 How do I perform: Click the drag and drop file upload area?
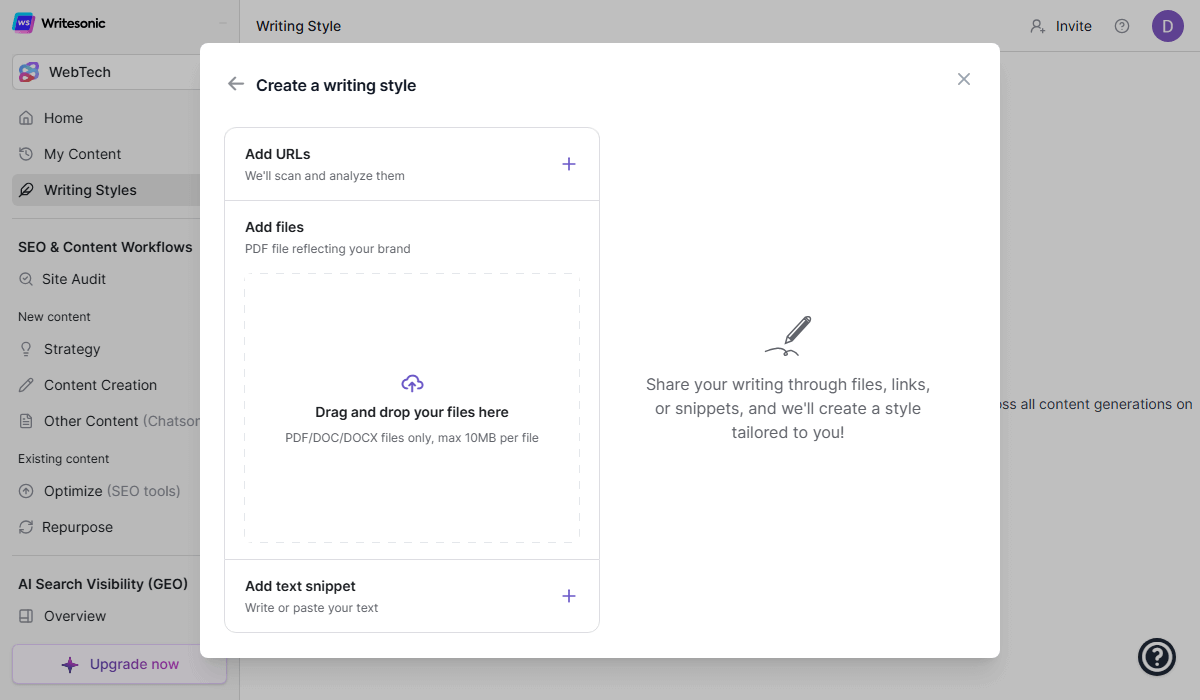(412, 405)
